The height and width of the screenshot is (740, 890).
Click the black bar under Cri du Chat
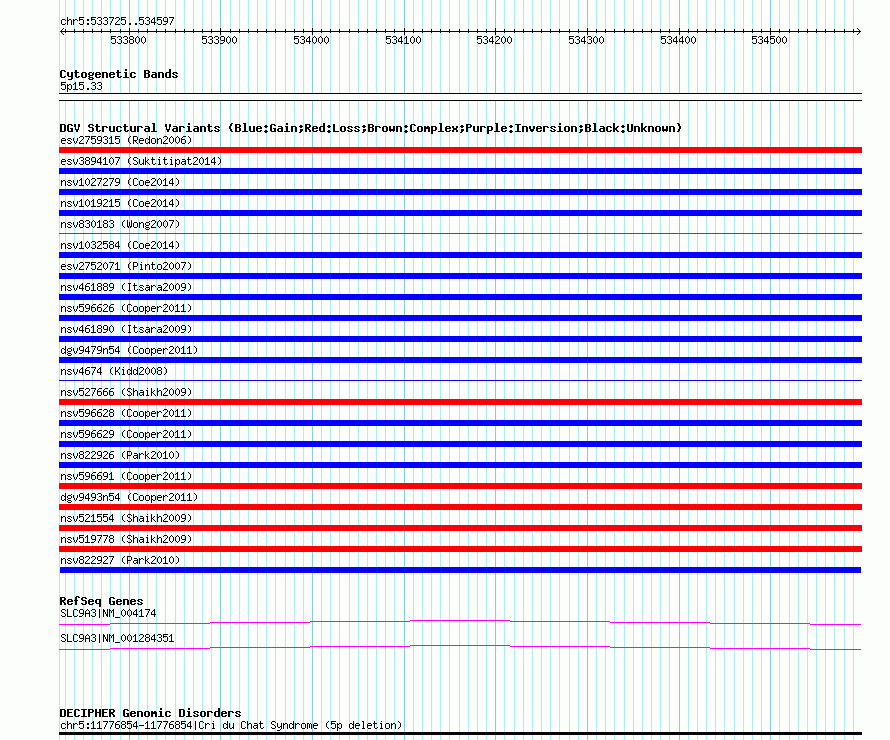(460, 734)
